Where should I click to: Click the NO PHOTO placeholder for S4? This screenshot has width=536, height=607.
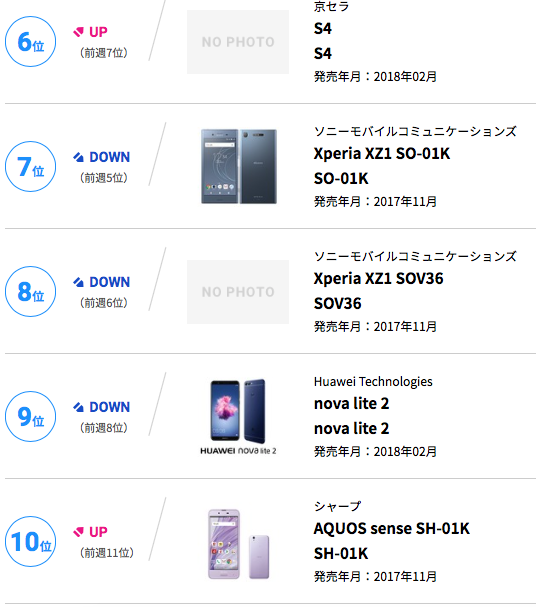238,42
